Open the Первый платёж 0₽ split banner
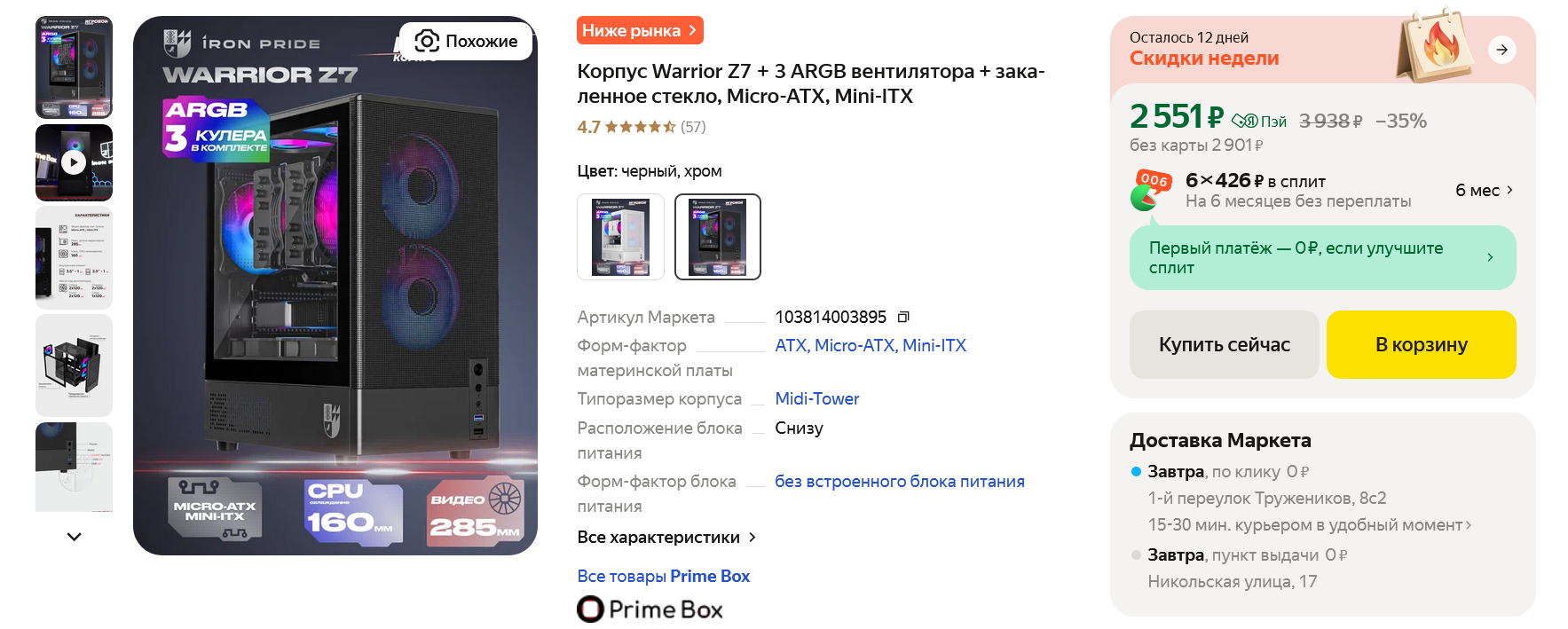This screenshot has height=629, width=1568. [x=1322, y=257]
